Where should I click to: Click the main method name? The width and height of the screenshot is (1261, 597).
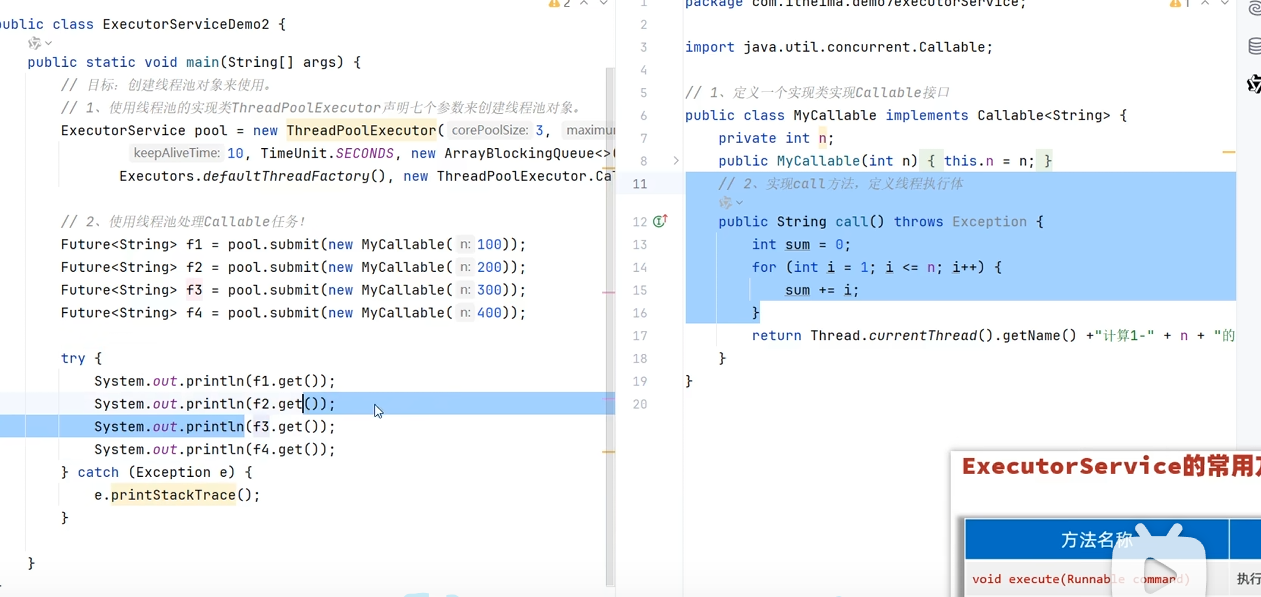click(203, 62)
